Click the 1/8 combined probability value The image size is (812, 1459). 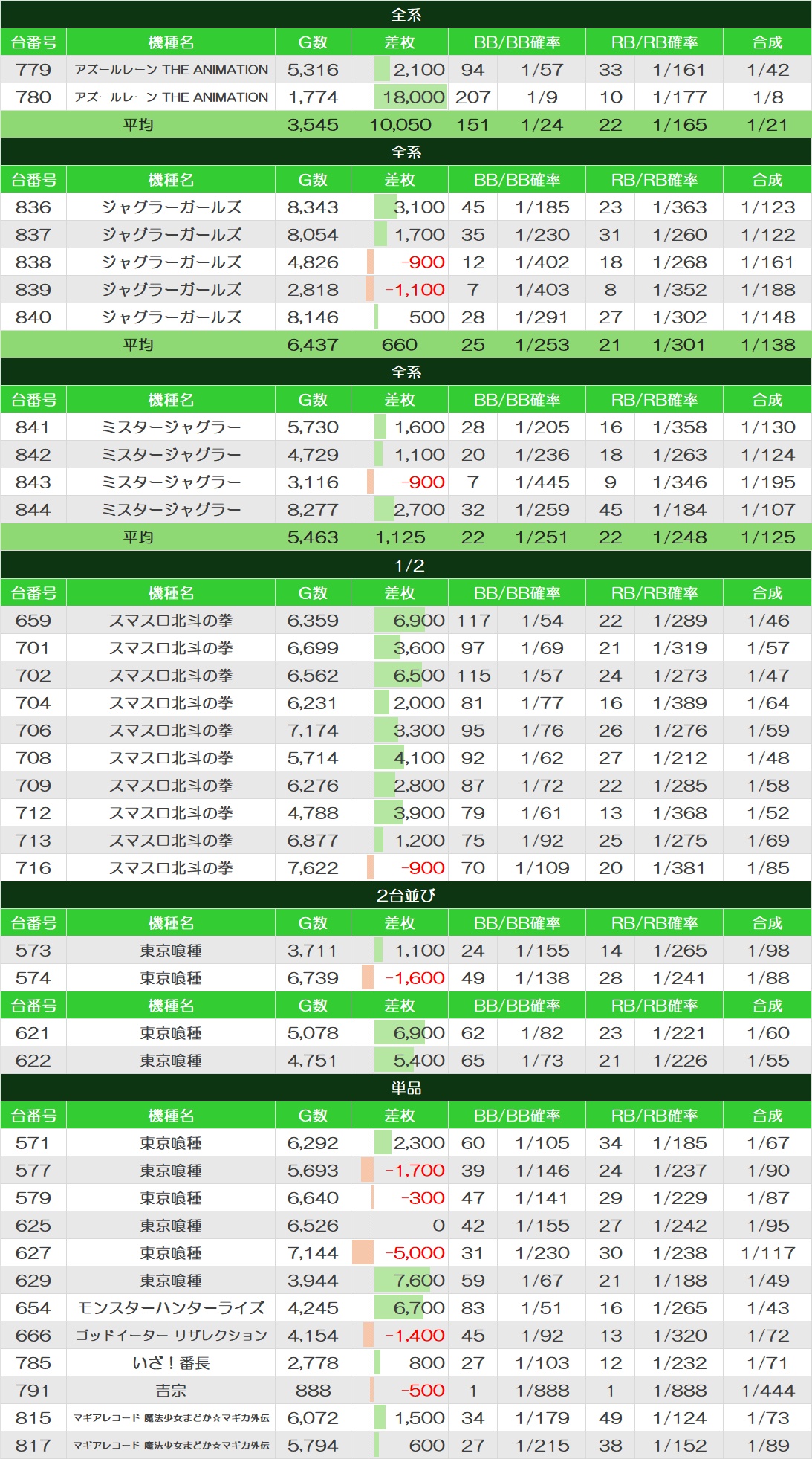(x=768, y=97)
